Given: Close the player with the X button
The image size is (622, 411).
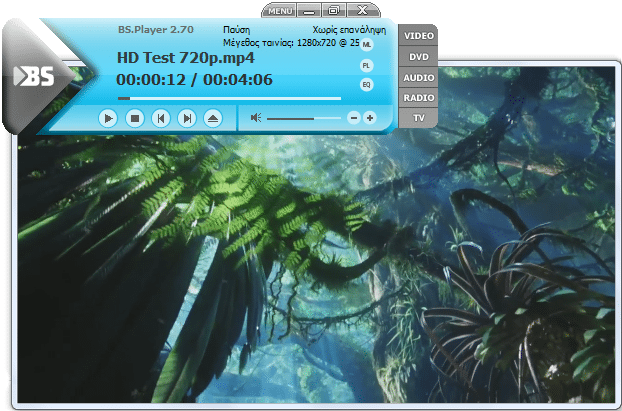Looking at the screenshot, I should pyautogui.click(x=363, y=11).
